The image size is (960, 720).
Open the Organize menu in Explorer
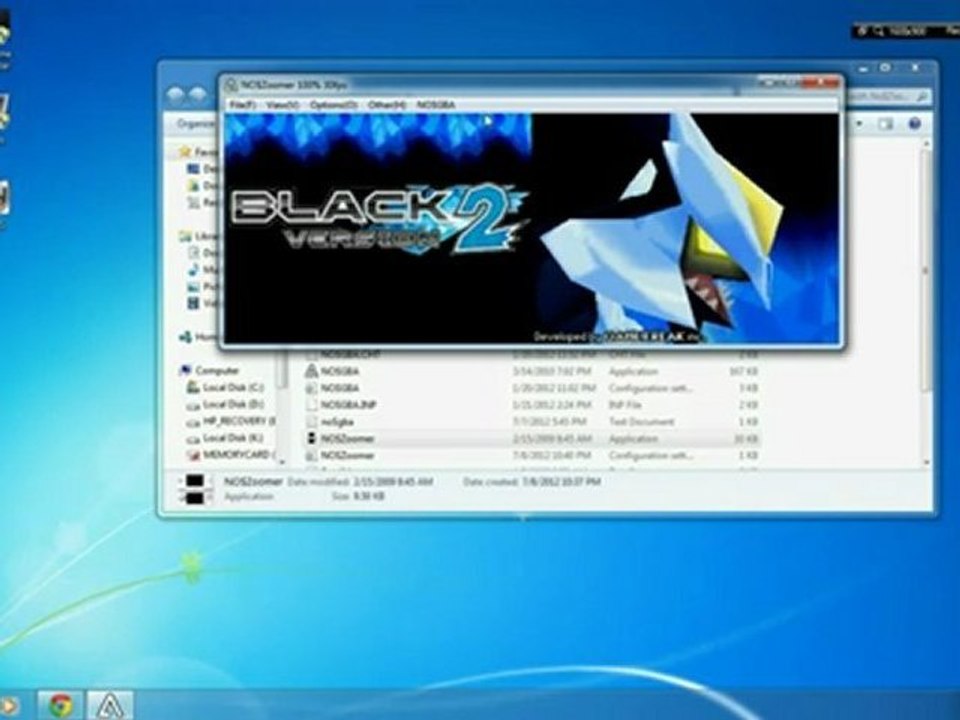[x=195, y=124]
